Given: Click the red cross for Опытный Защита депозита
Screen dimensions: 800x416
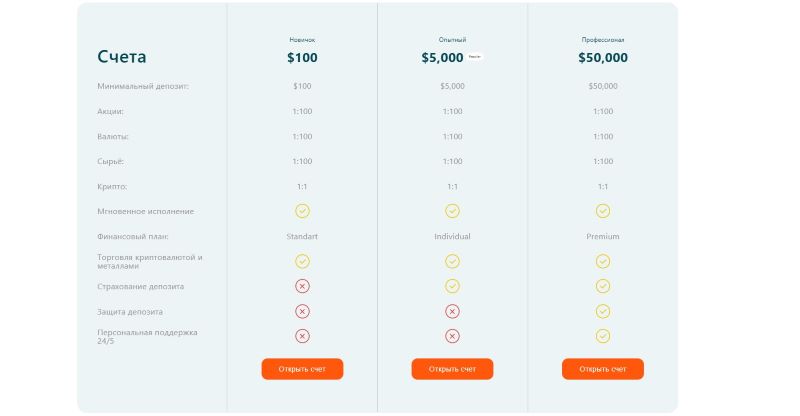Looking at the screenshot, I should (x=452, y=311).
